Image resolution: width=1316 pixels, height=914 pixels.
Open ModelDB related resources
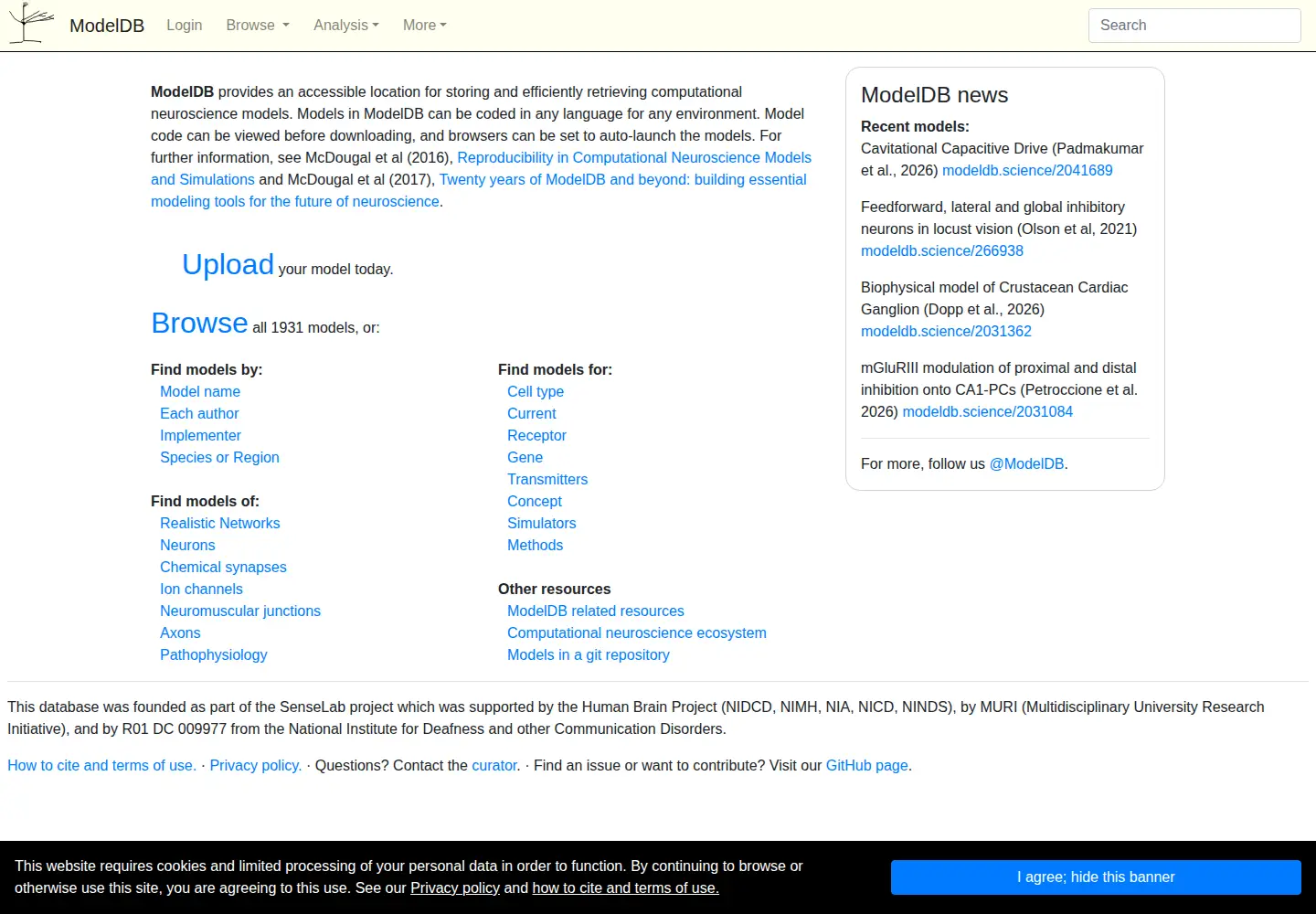(596, 611)
